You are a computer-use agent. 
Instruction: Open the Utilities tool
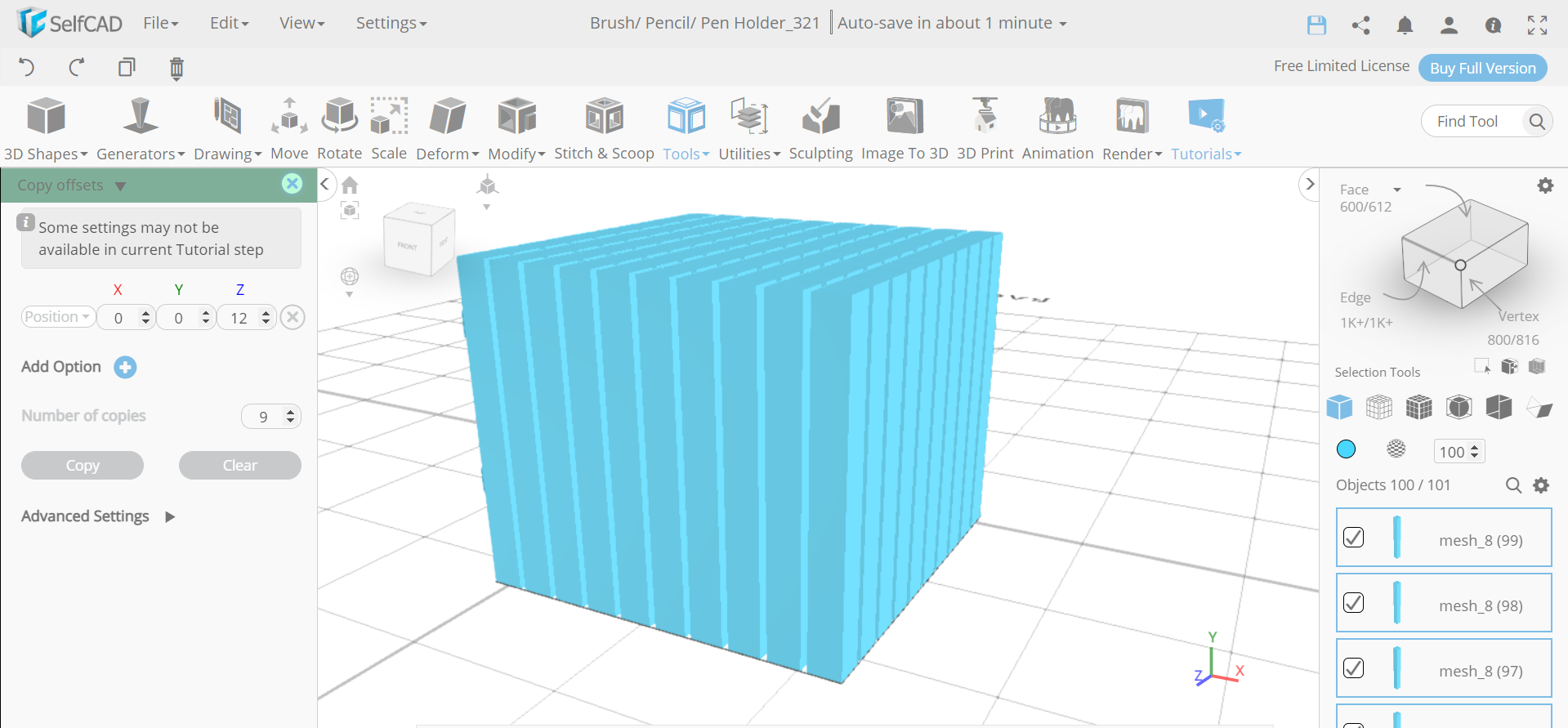[749, 128]
